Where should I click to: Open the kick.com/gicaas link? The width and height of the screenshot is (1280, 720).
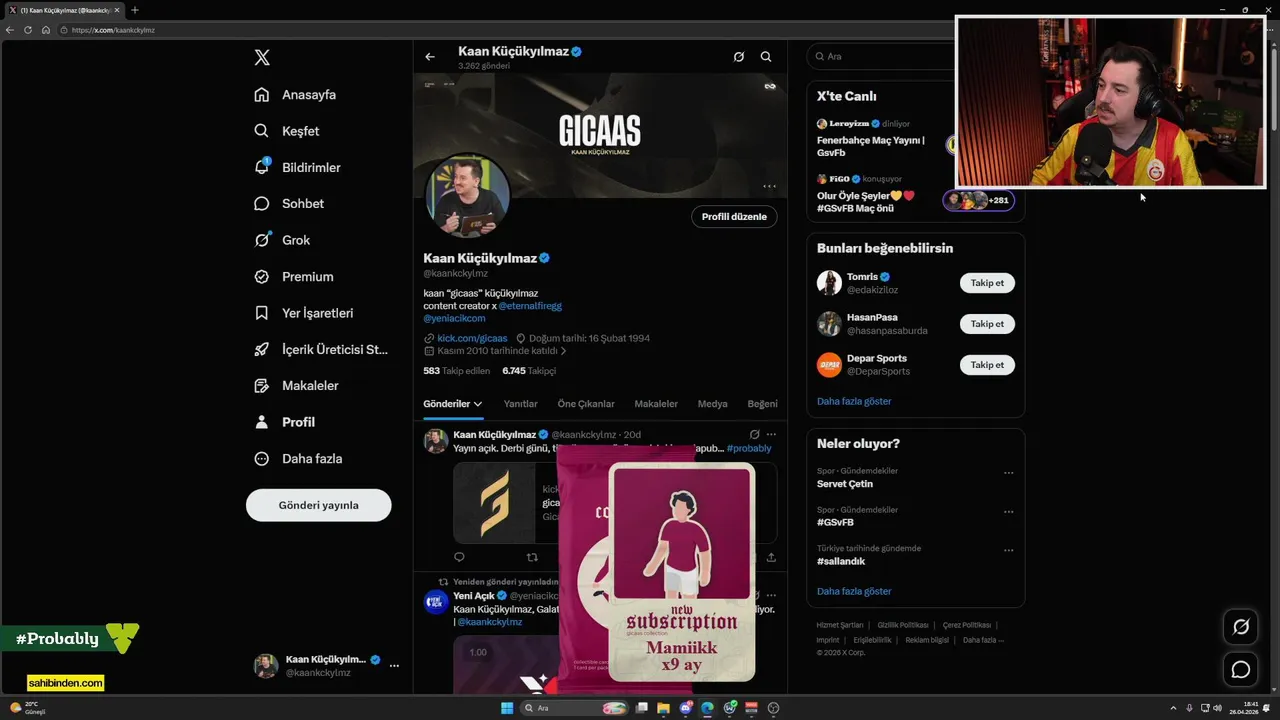pos(472,338)
